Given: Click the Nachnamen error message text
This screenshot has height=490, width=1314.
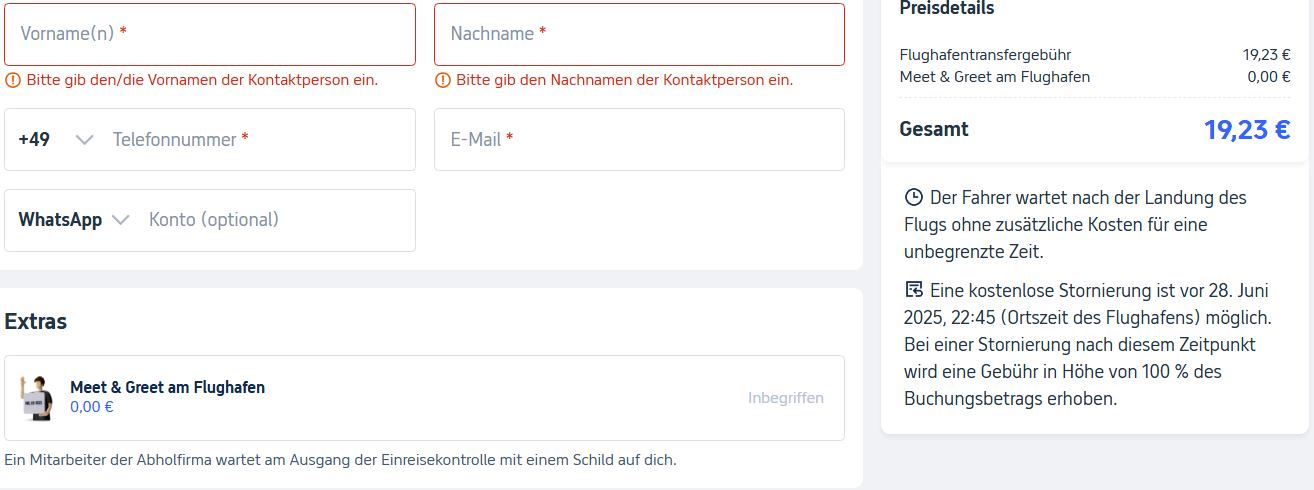Looking at the screenshot, I should tap(625, 80).
